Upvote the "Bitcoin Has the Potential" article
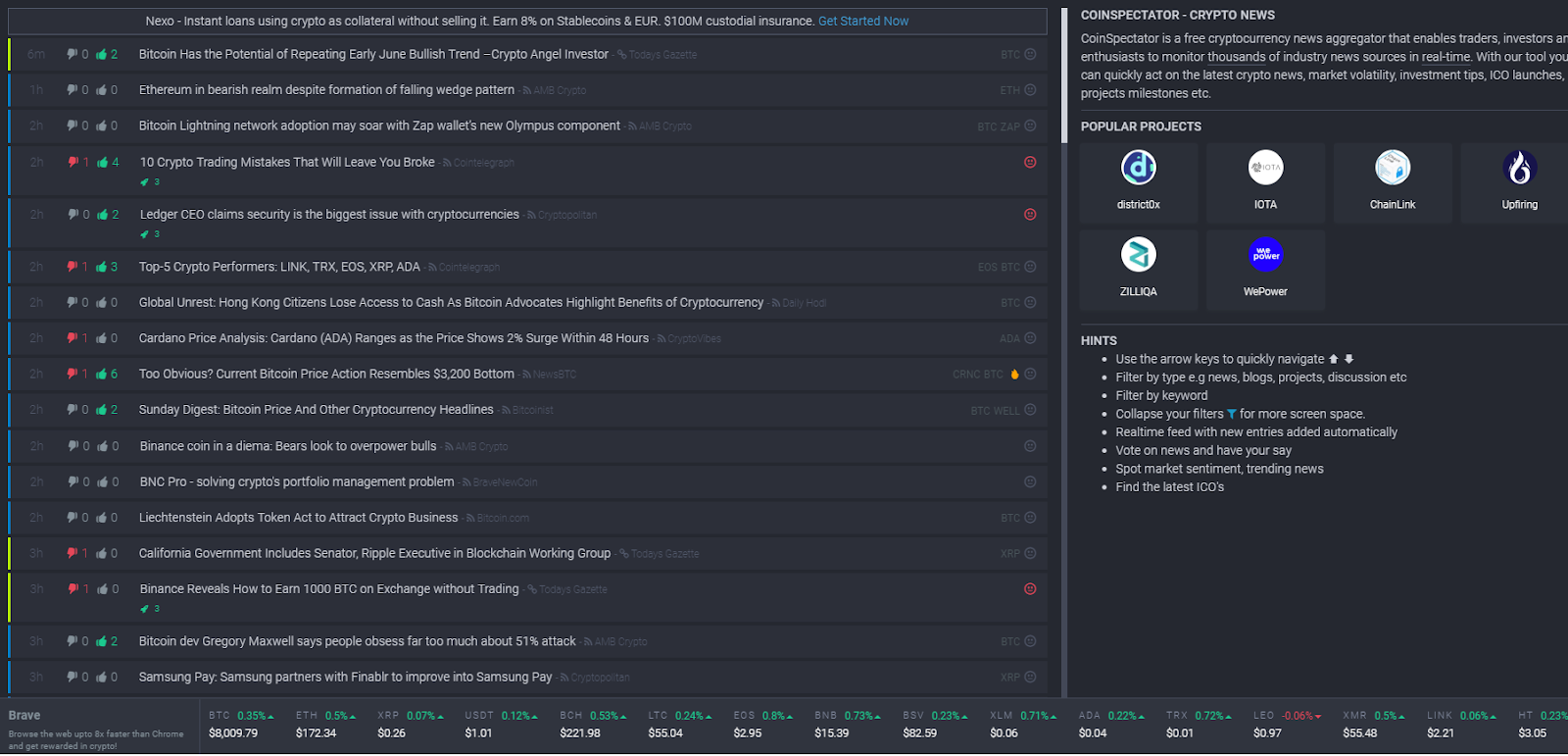This screenshot has height=756, width=1568. [x=102, y=55]
